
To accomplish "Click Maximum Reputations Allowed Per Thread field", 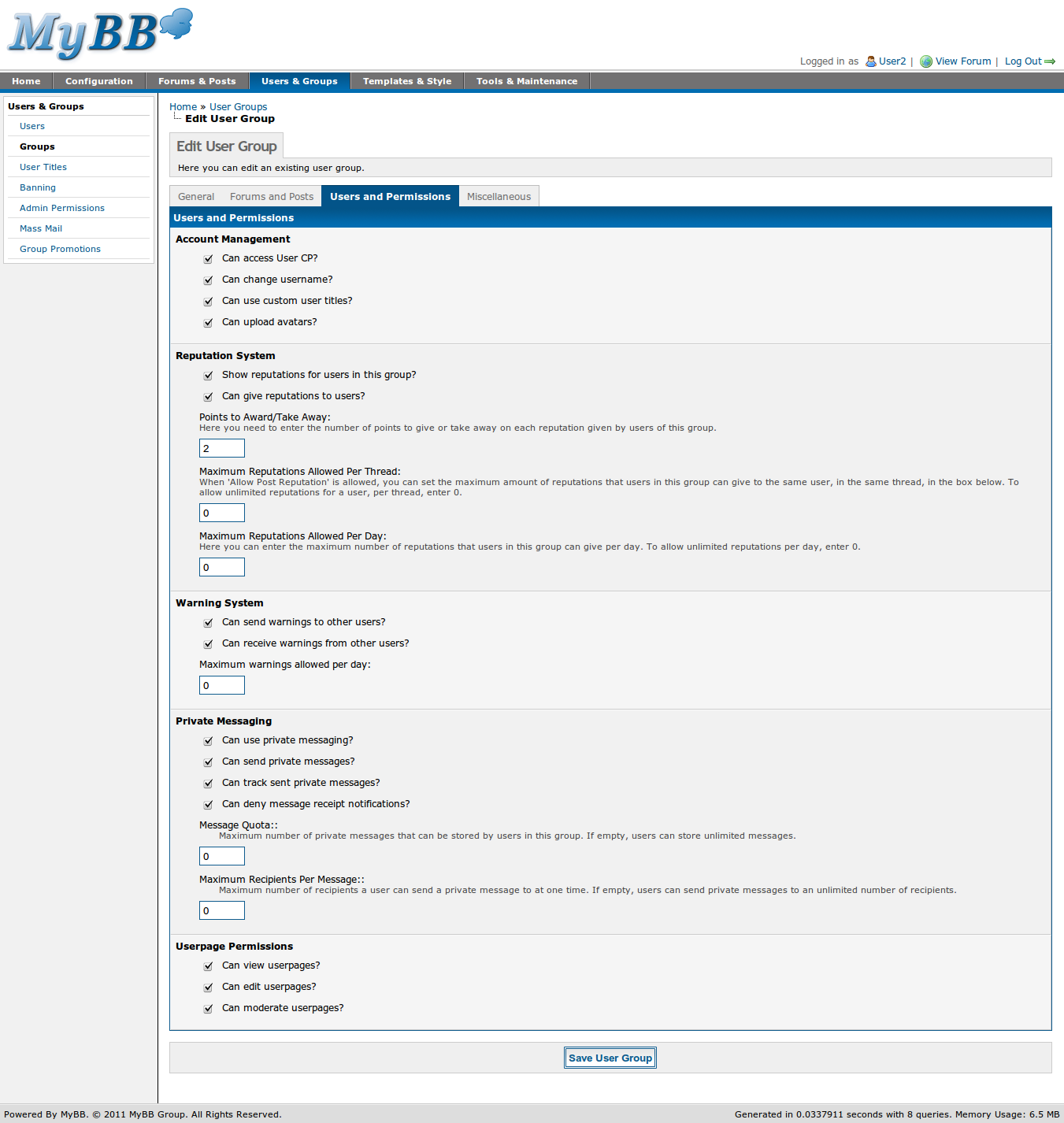I will click(222, 513).
